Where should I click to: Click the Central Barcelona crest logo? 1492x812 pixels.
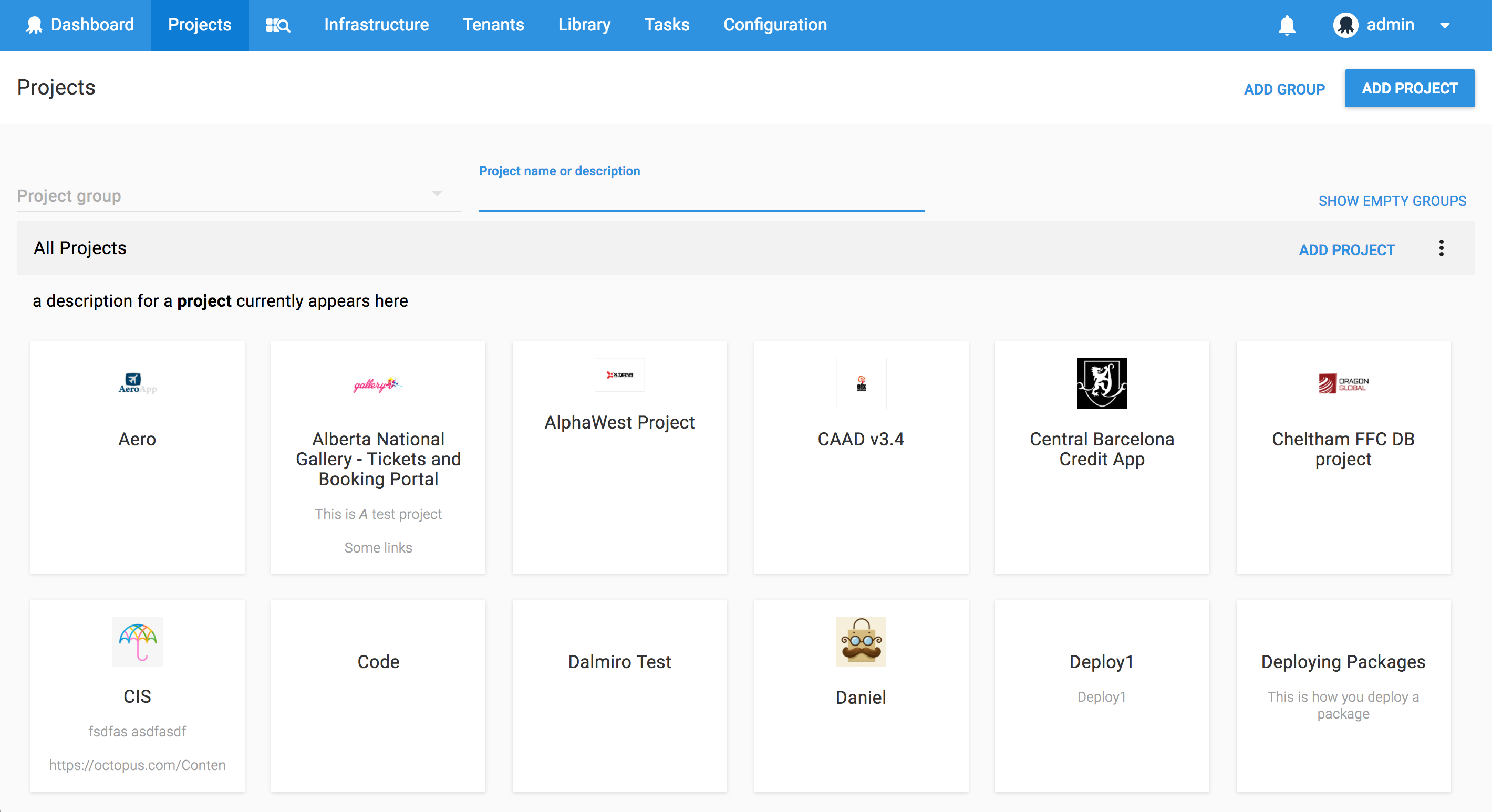click(1102, 383)
